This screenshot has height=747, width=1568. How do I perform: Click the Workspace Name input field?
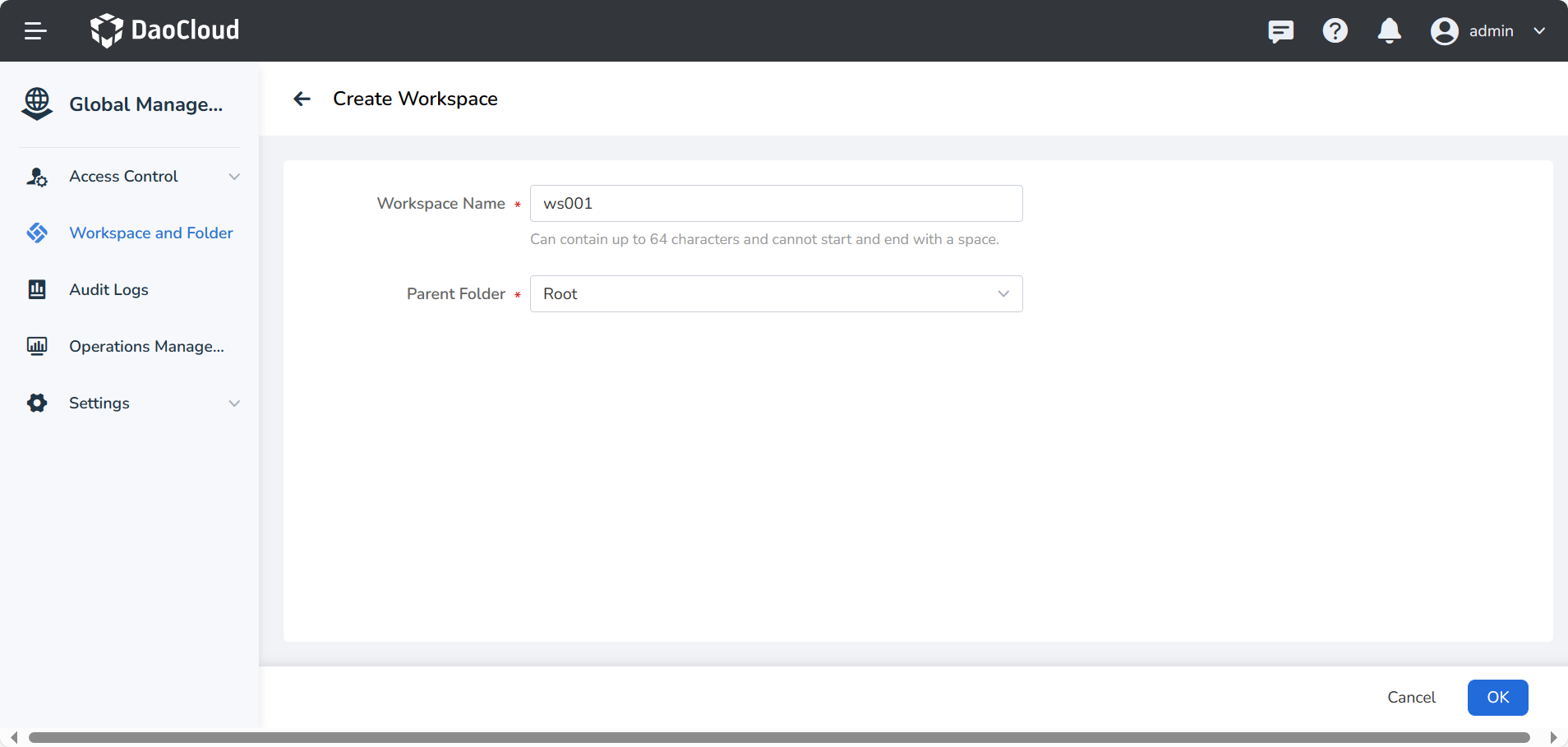coord(776,204)
